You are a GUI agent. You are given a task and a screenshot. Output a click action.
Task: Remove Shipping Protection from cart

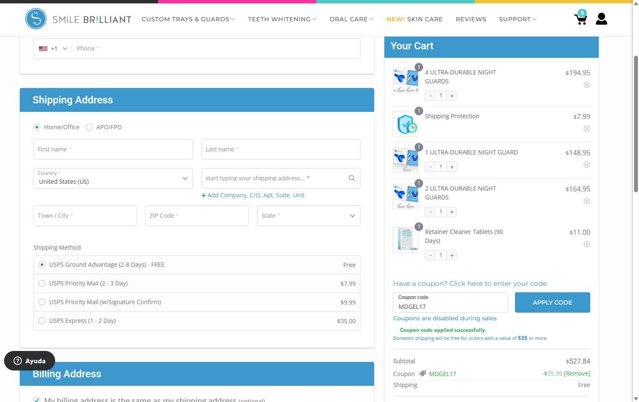point(586,128)
